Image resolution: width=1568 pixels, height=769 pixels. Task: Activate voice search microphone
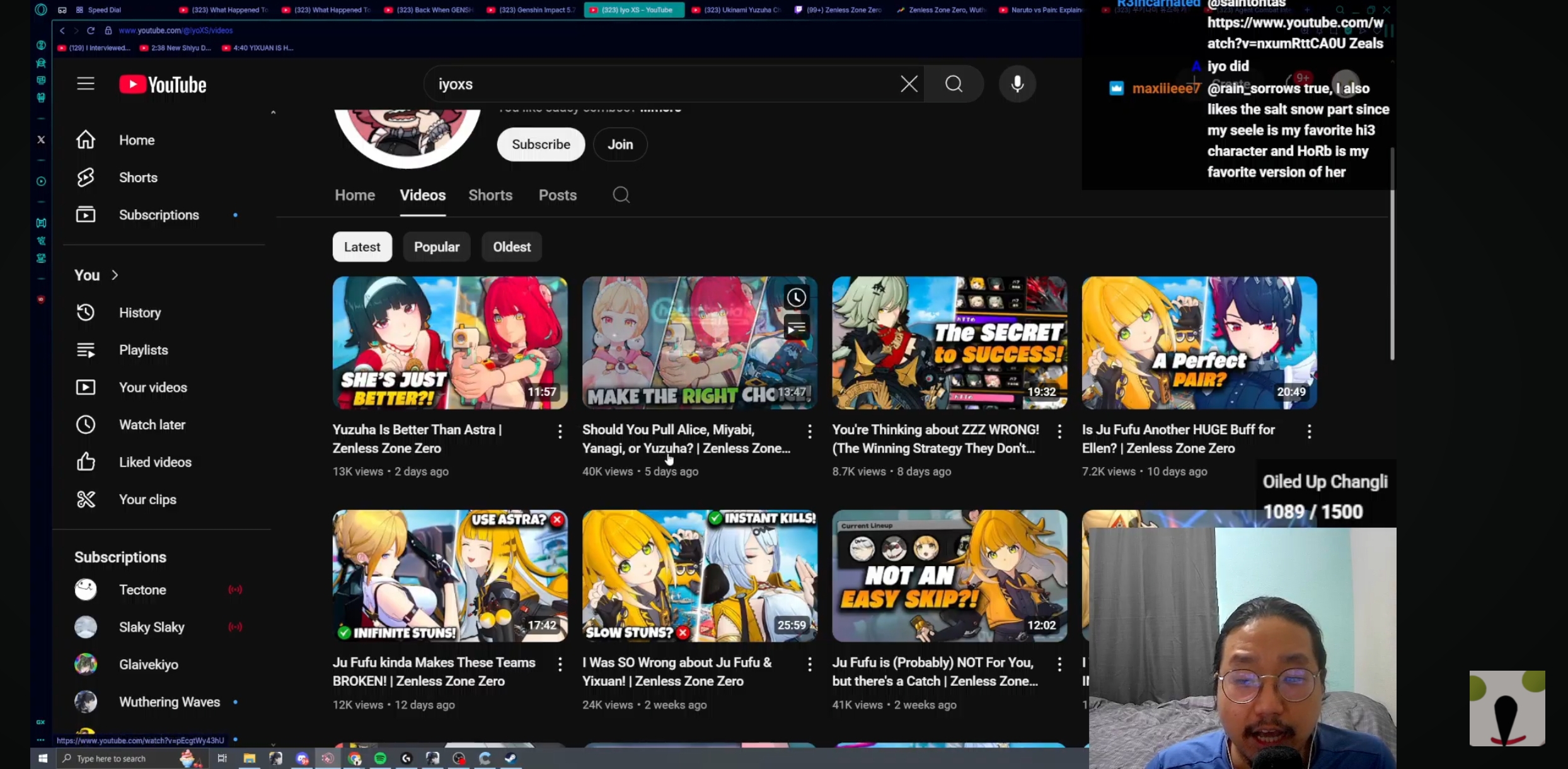[x=1017, y=84]
